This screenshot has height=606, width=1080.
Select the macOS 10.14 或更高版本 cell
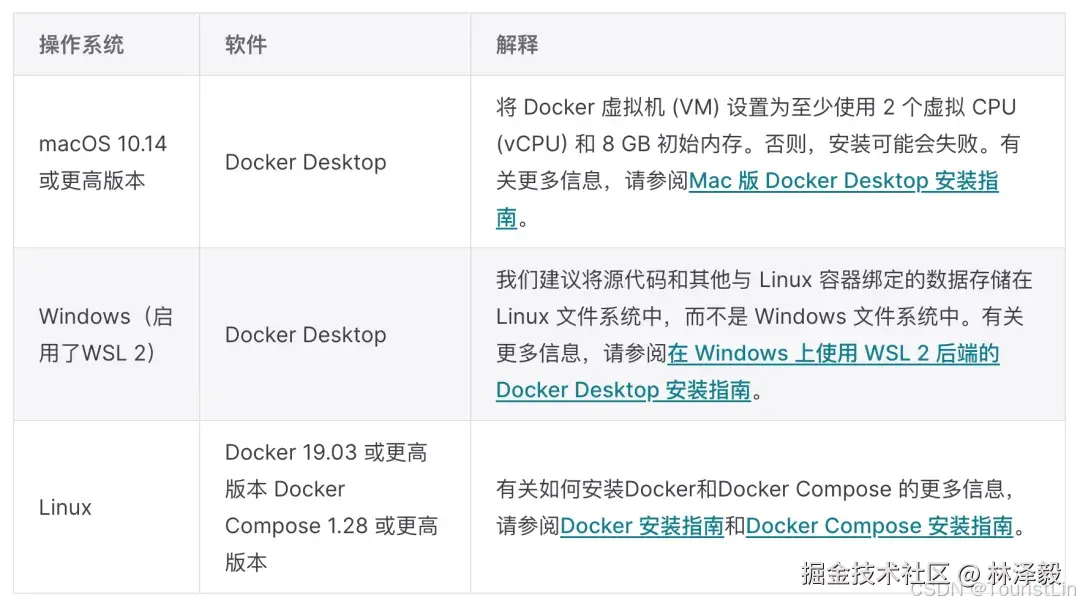click(x=106, y=162)
